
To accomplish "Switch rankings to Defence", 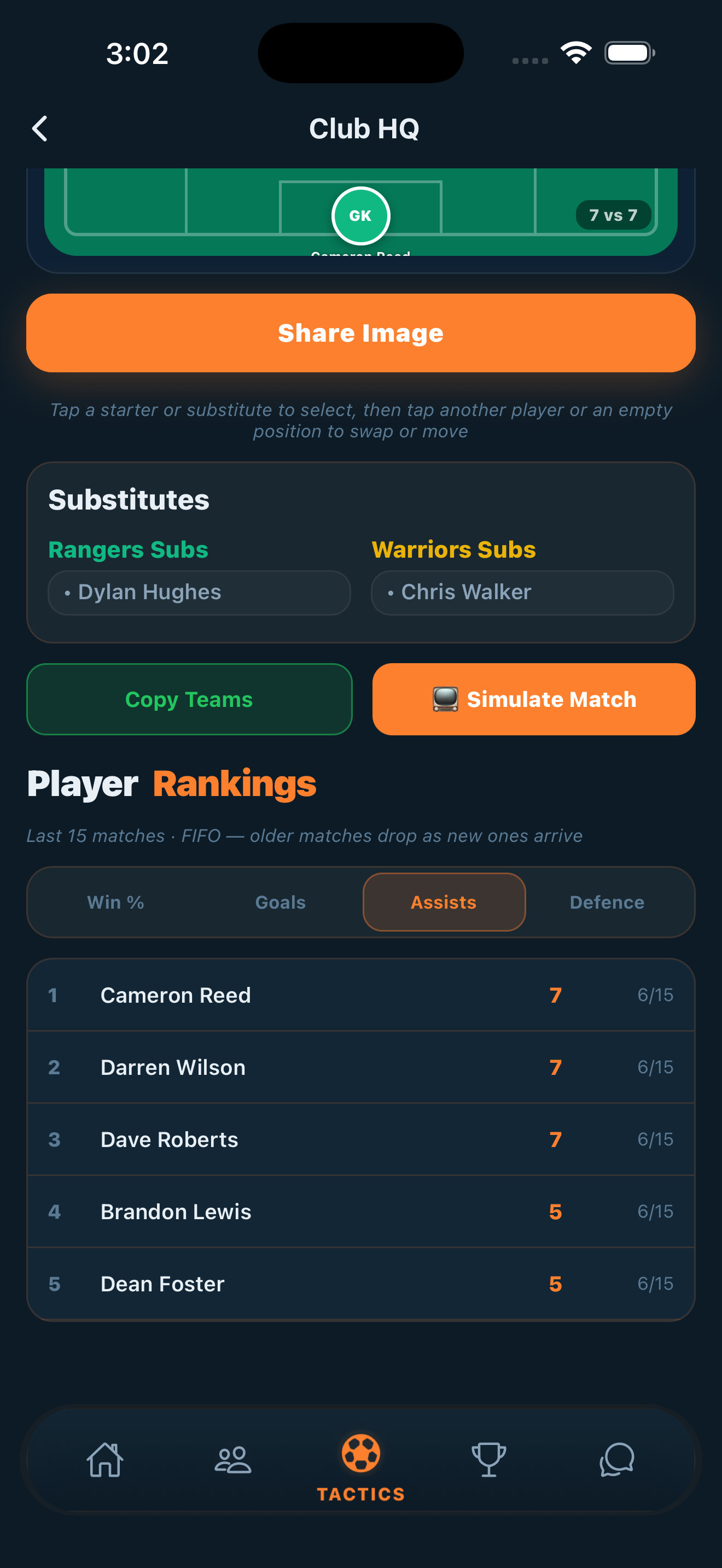I will (607, 902).
